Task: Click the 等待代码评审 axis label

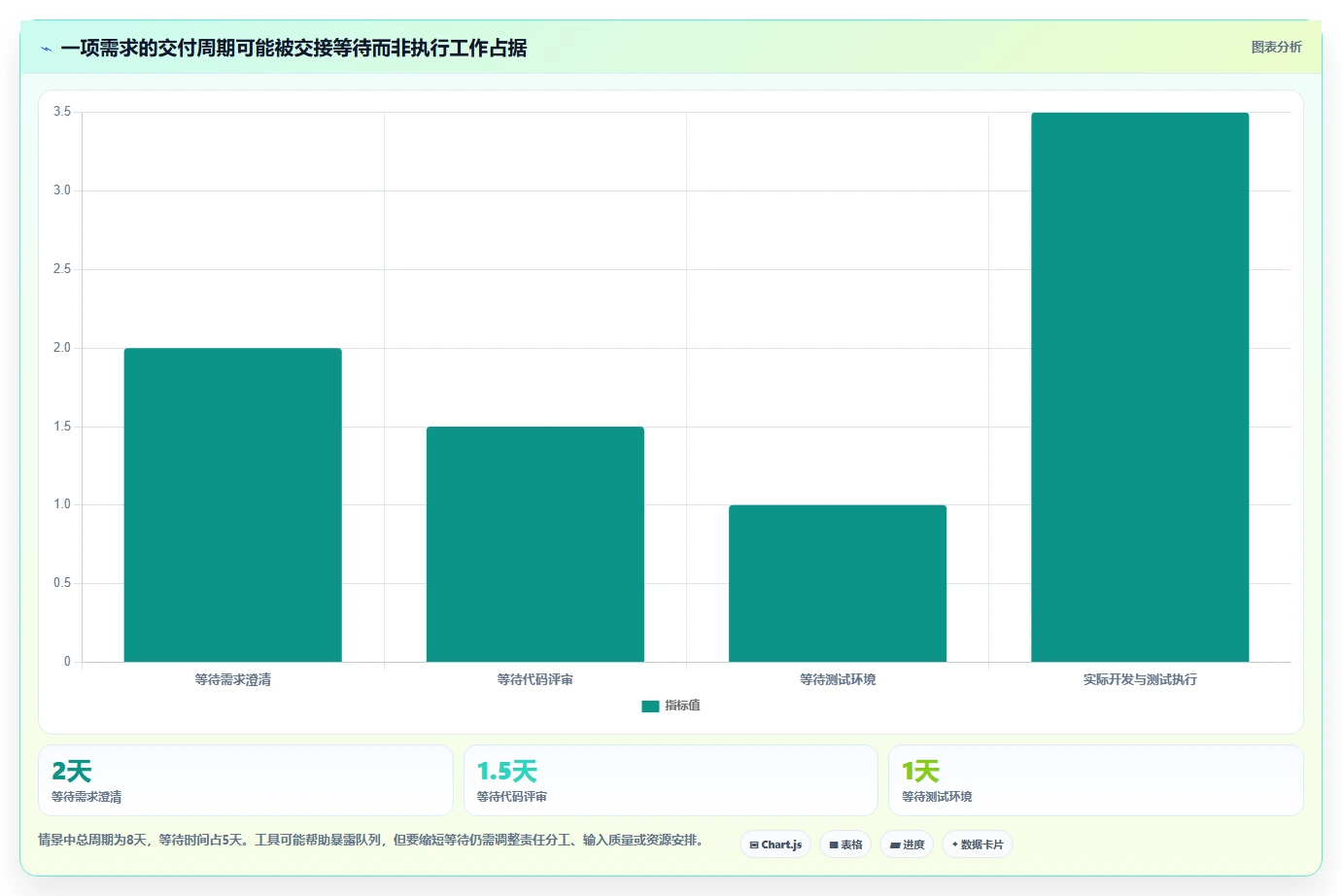Action: (534, 679)
